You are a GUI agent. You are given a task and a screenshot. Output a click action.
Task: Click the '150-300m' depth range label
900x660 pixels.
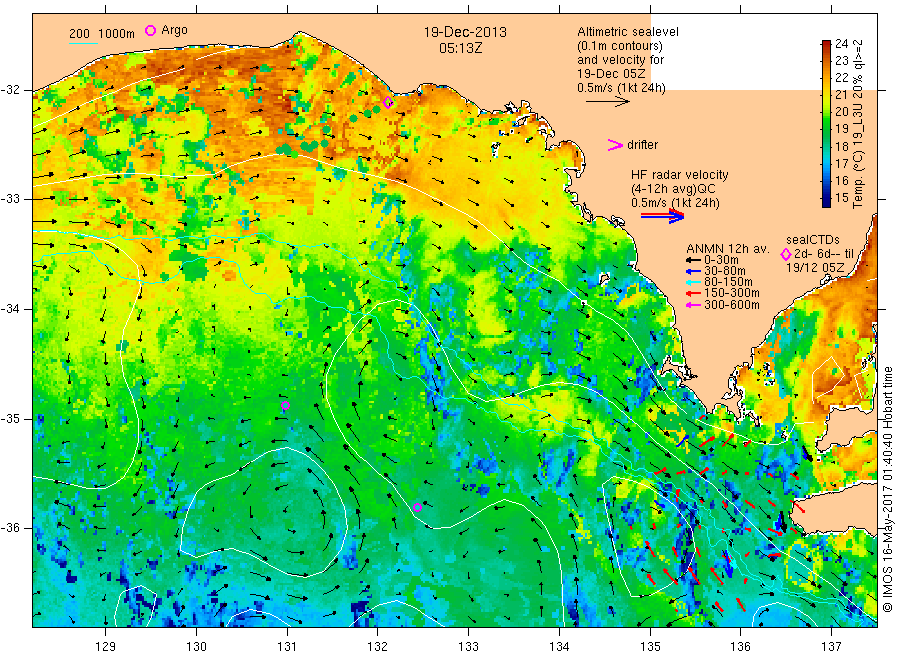732,294
